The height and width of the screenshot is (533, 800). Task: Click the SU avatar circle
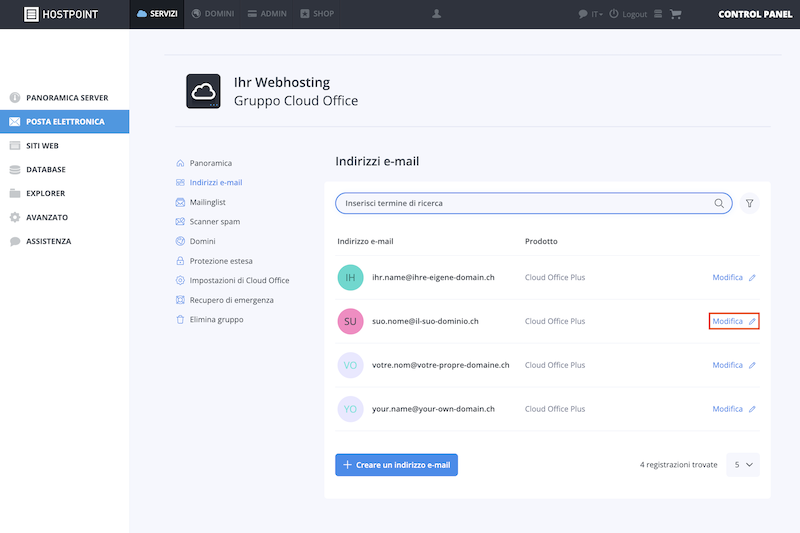point(351,321)
